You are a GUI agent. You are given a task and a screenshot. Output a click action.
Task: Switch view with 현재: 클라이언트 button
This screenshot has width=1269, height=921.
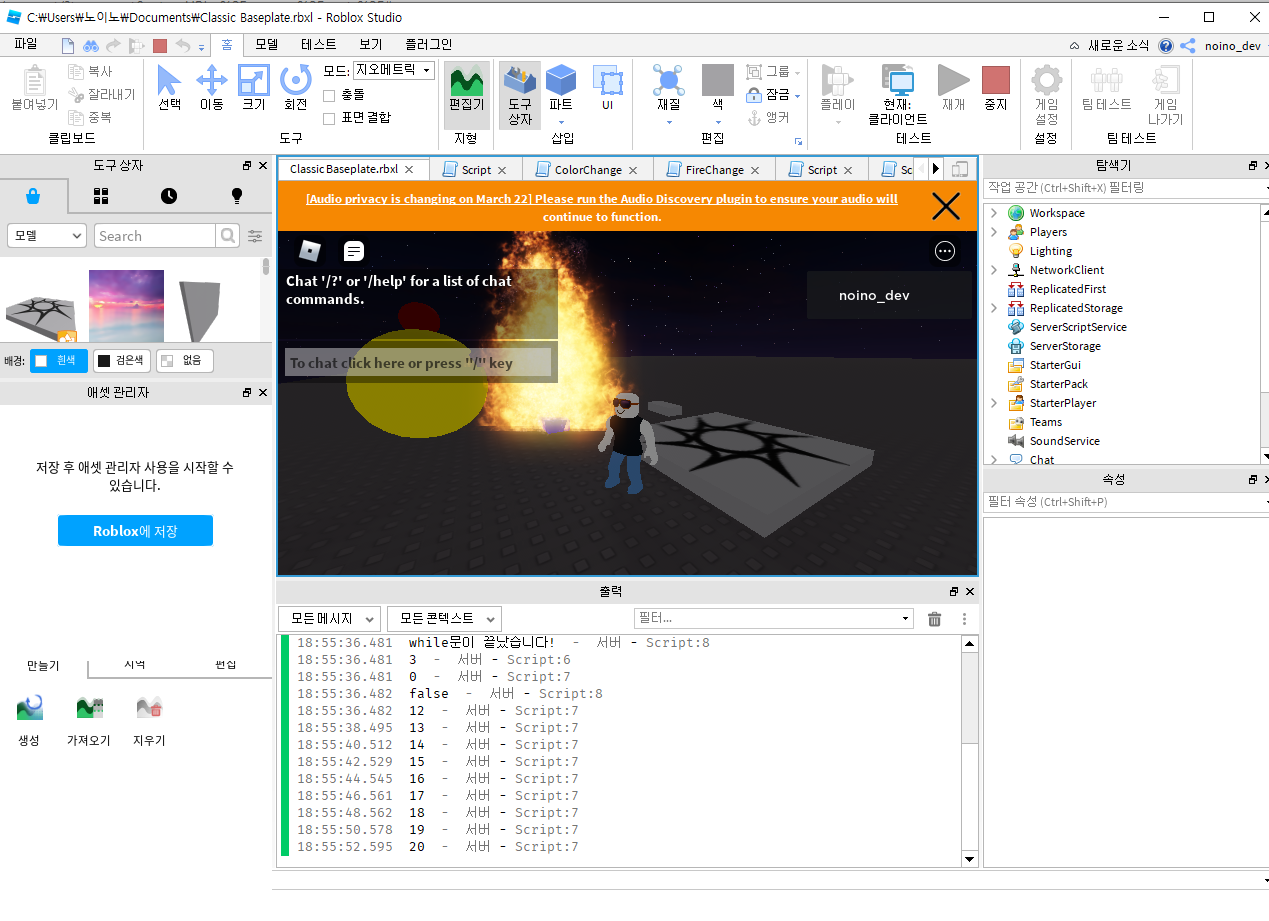click(x=900, y=95)
